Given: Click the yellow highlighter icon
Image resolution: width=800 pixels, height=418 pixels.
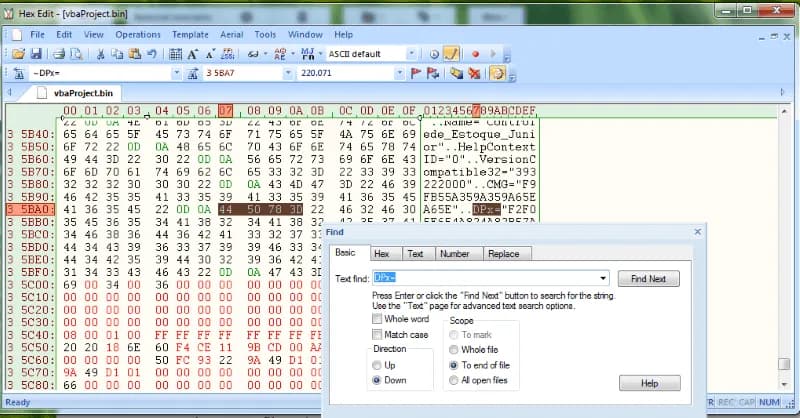Looking at the screenshot, I should coord(457,73).
